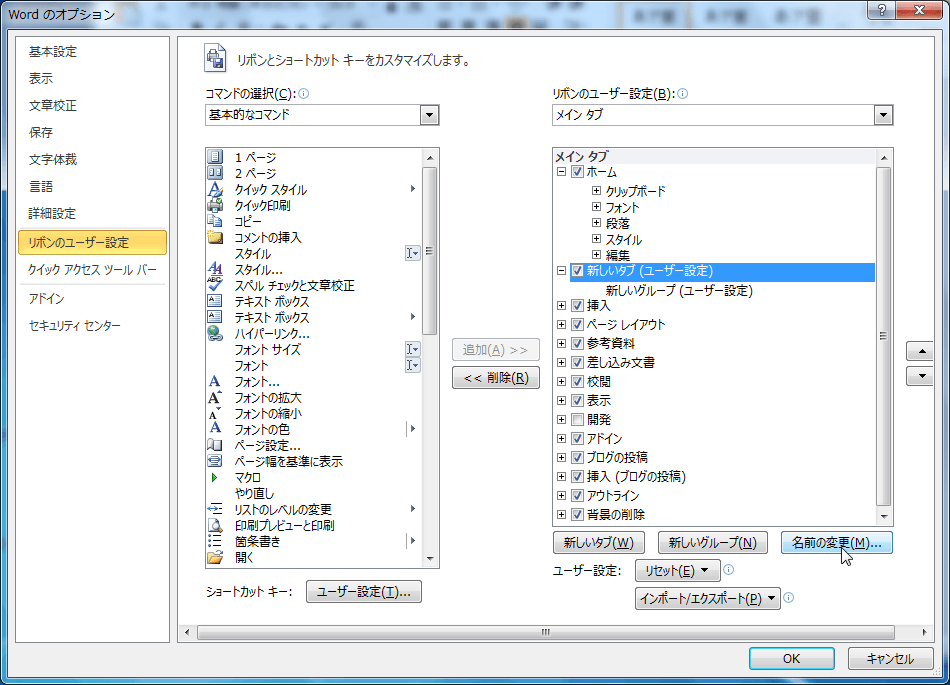Image resolution: width=950 pixels, height=685 pixels.
Task: Click the ribbon tree scrollbar thumb
Action: (x=883, y=336)
